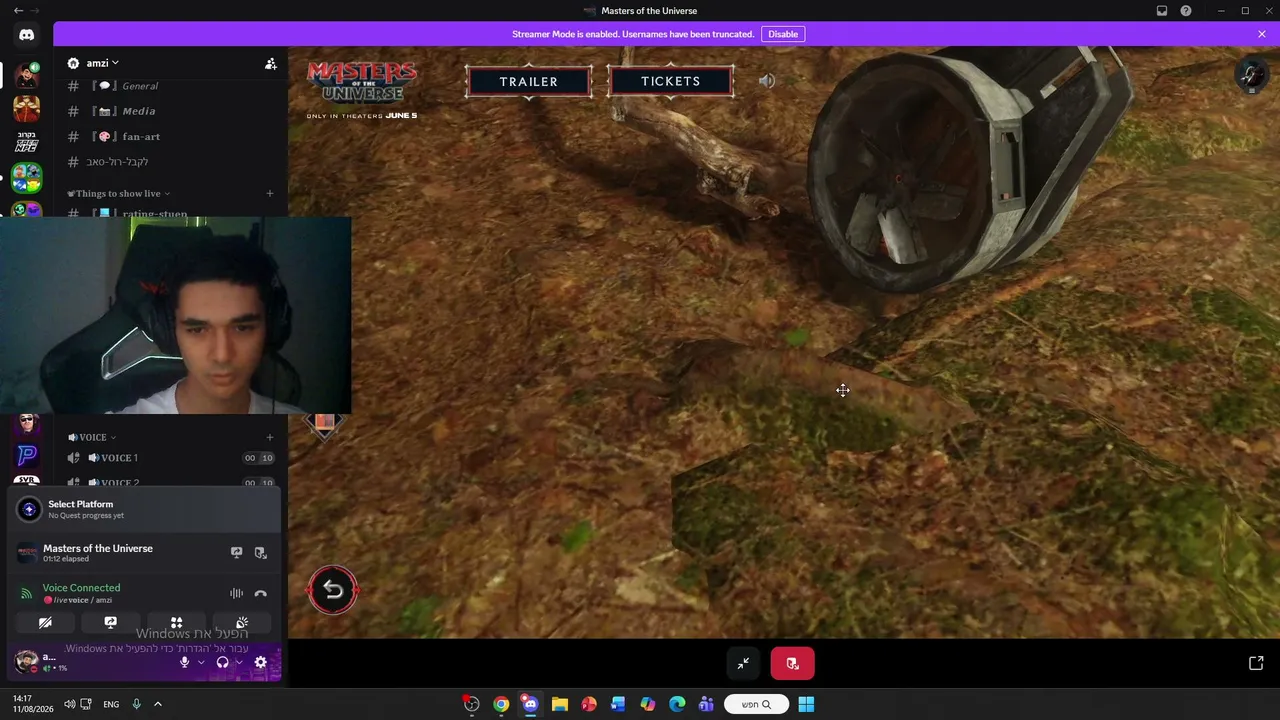
Task: Disconnect from voice with the phone icon
Action: coord(260,593)
